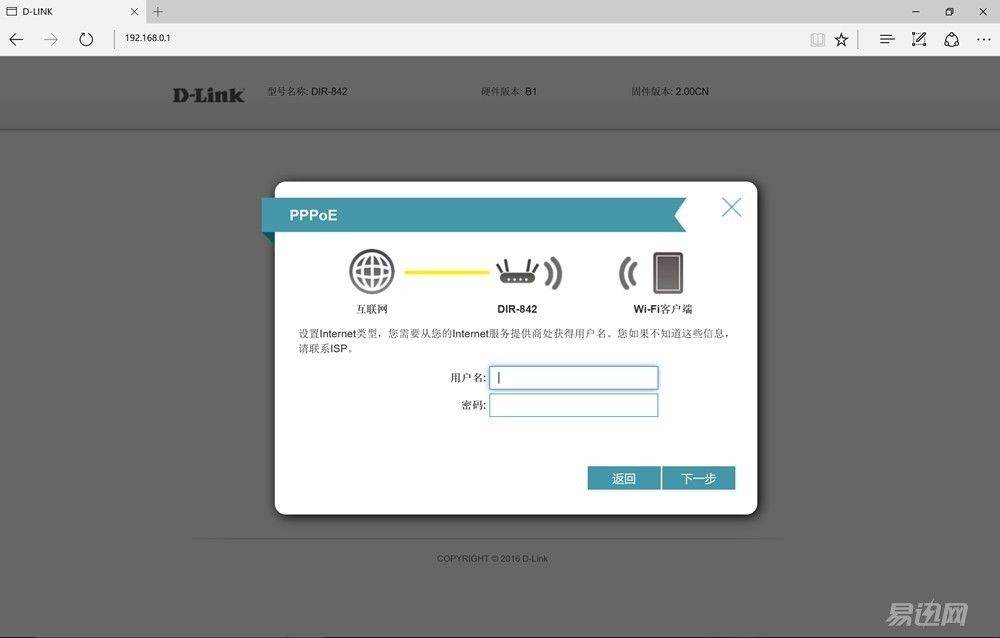Close the D-LINK browser tab

pyautogui.click(x=134, y=11)
